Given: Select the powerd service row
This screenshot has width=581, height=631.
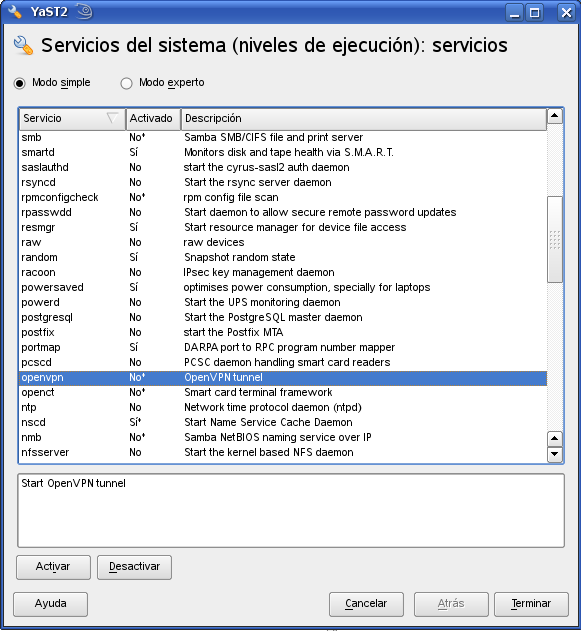Looking at the screenshot, I should pyautogui.click(x=283, y=302).
